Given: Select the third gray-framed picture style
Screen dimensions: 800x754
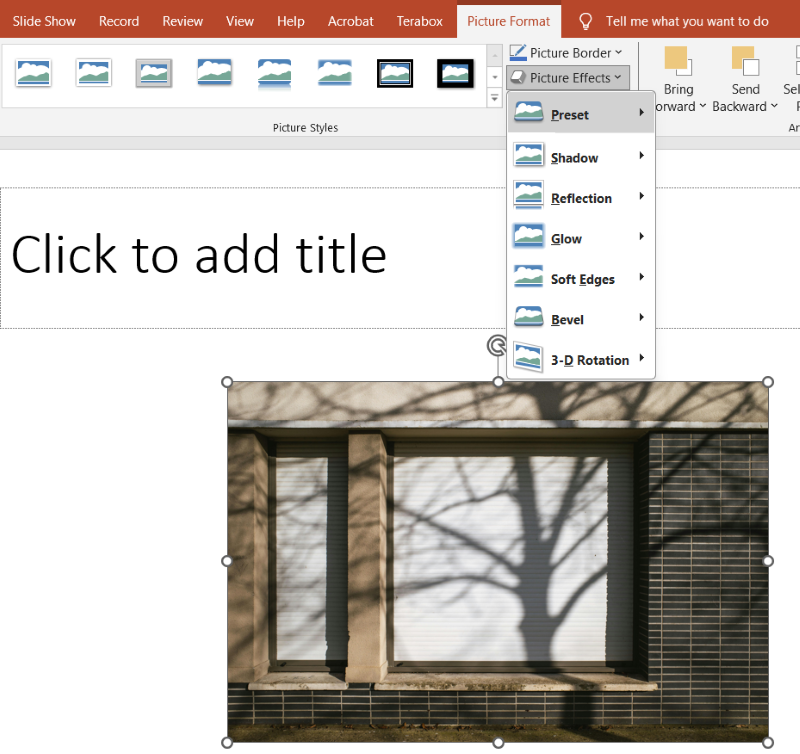Looking at the screenshot, I should coord(154,73).
